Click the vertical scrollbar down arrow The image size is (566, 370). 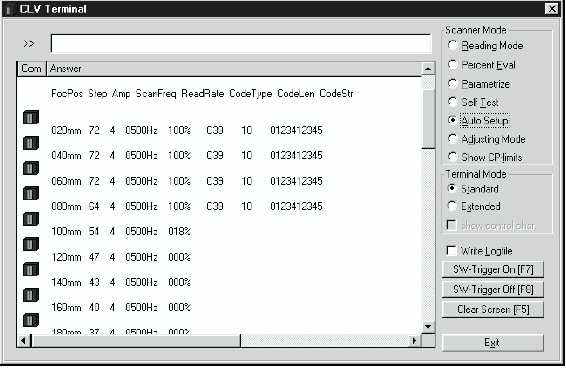coord(428,326)
